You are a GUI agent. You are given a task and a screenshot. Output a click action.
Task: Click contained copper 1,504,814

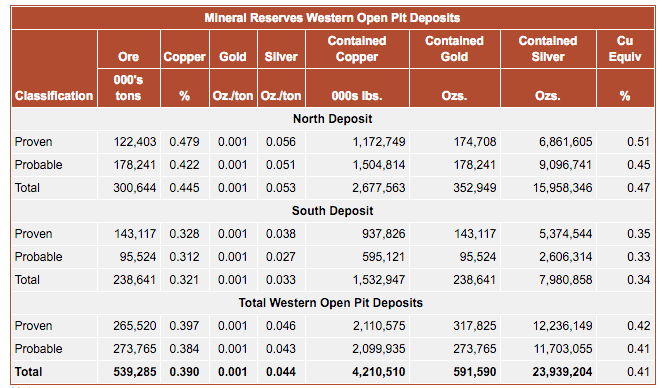pos(379,165)
